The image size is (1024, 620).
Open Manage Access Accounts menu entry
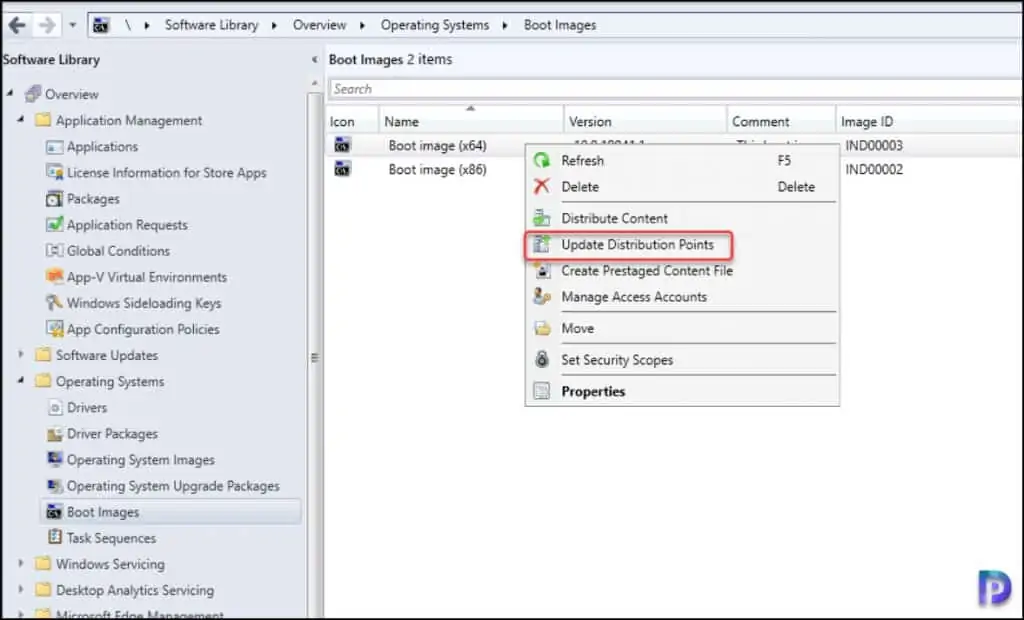coord(633,297)
